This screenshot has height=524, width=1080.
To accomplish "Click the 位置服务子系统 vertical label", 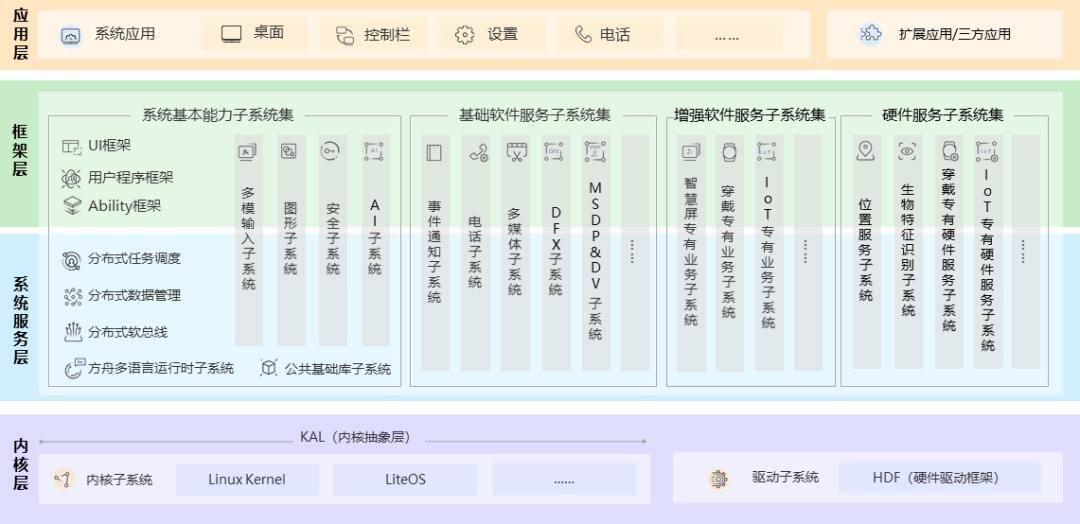I will tap(866, 250).
